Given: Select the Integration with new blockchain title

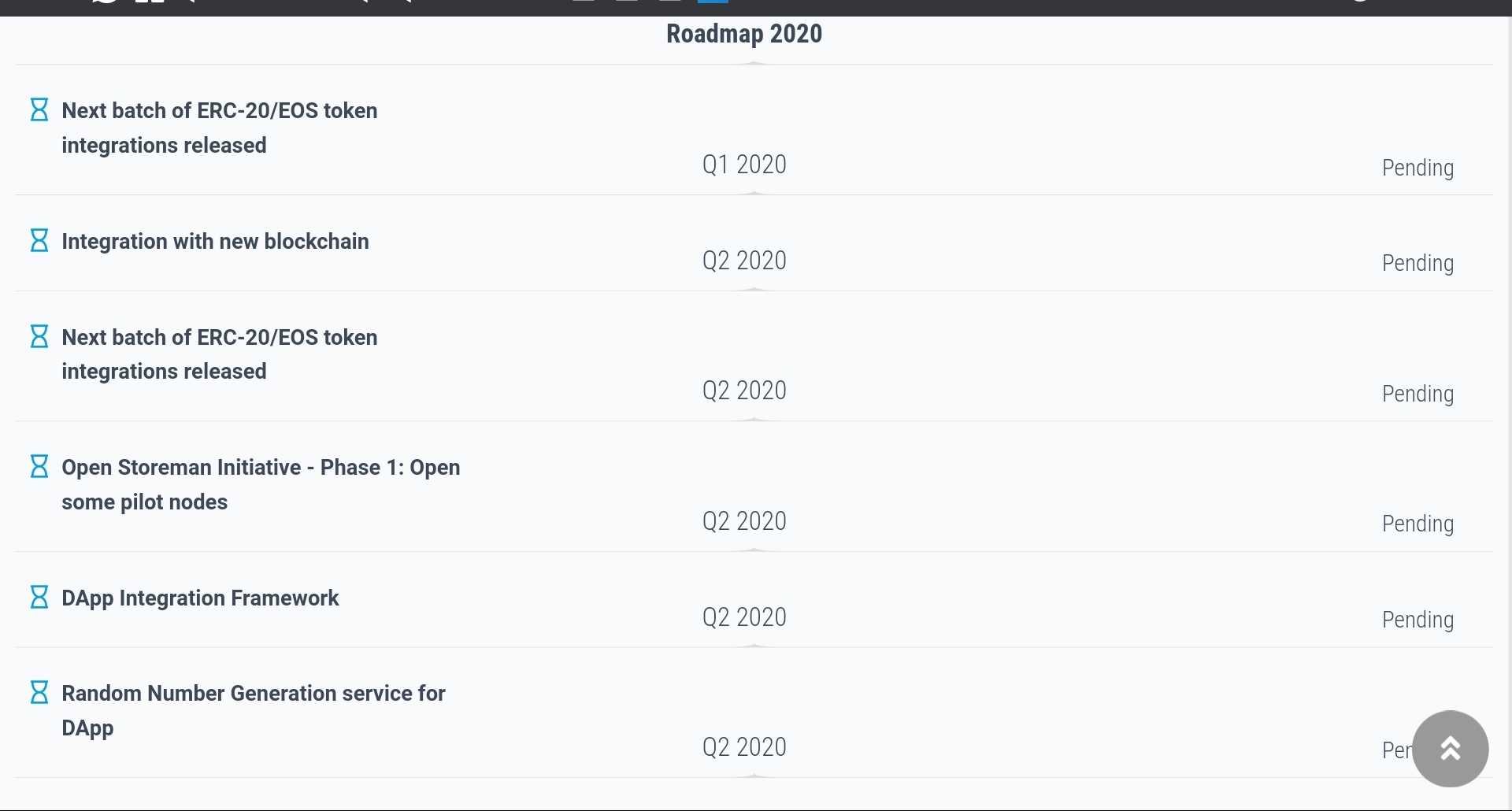Looking at the screenshot, I should point(215,241).
